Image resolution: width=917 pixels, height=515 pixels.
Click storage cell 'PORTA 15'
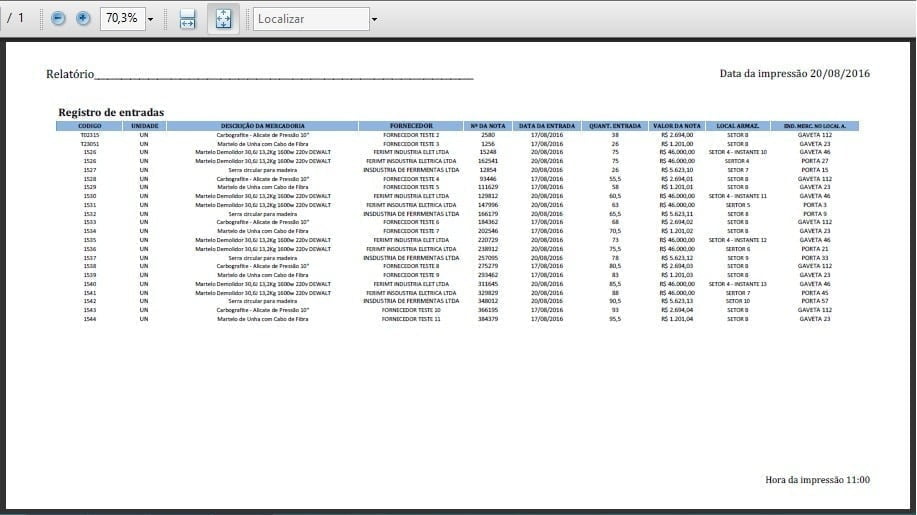(815, 170)
